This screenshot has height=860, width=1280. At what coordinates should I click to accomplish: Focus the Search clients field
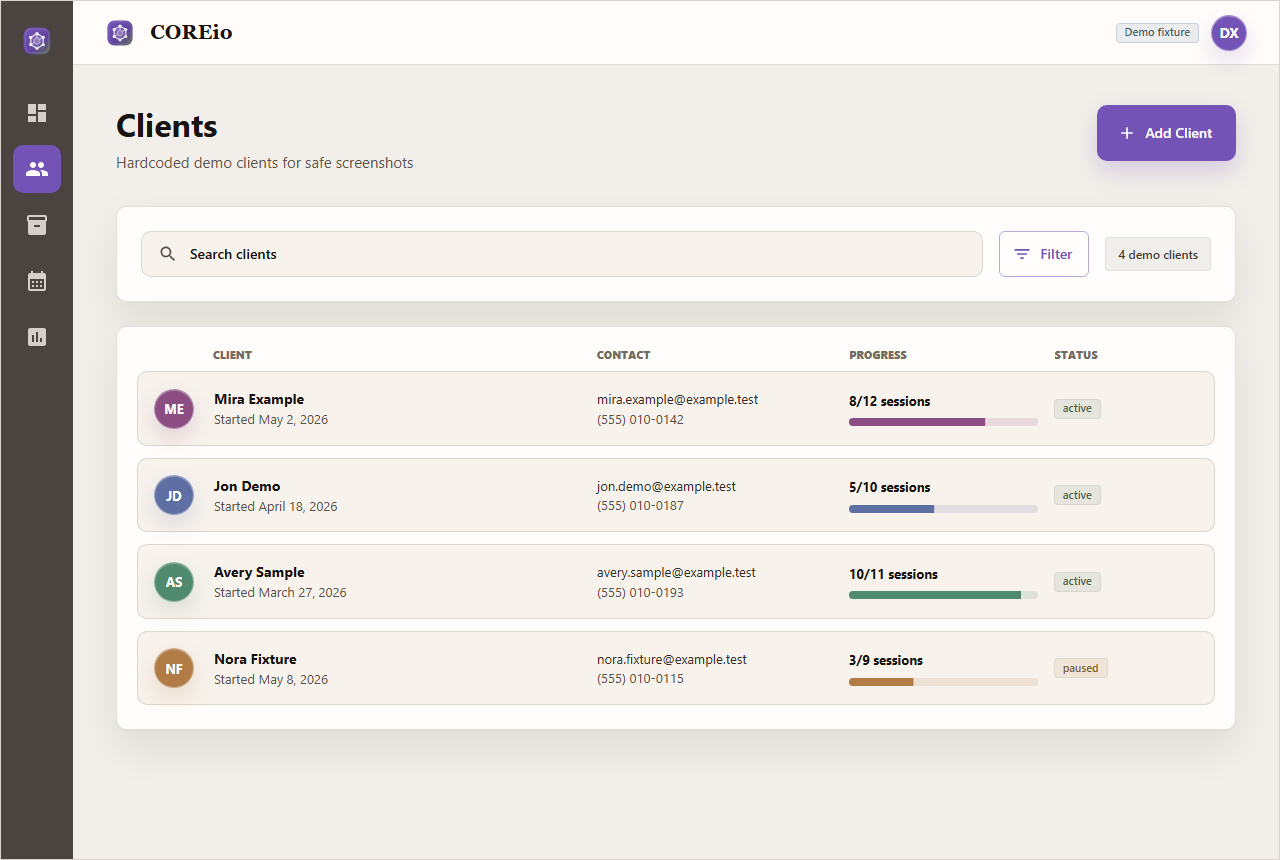click(562, 254)
